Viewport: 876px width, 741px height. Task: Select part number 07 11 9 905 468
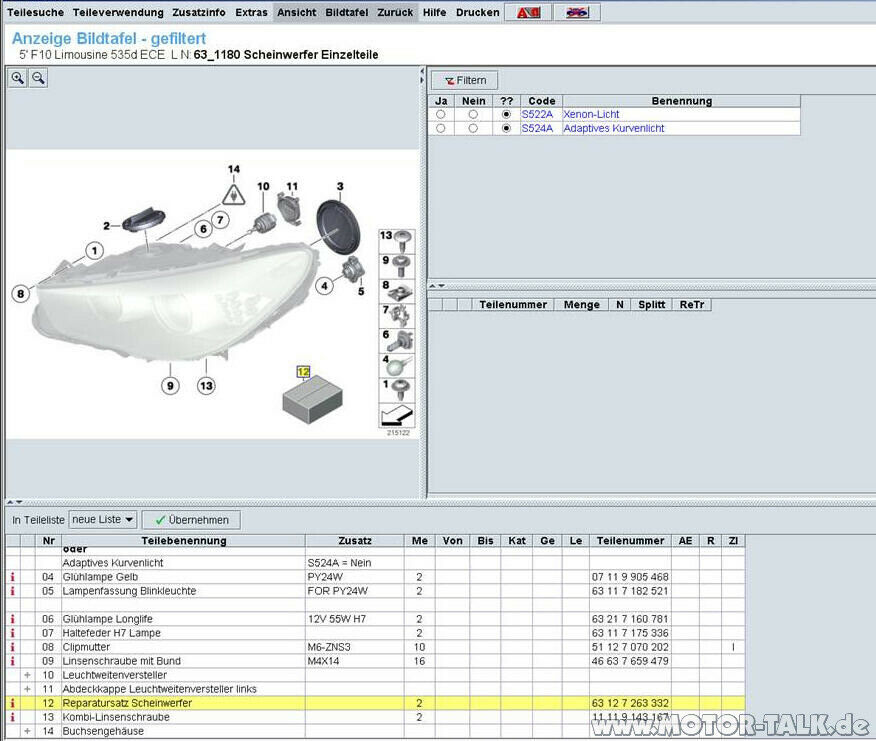coord(630,577)
